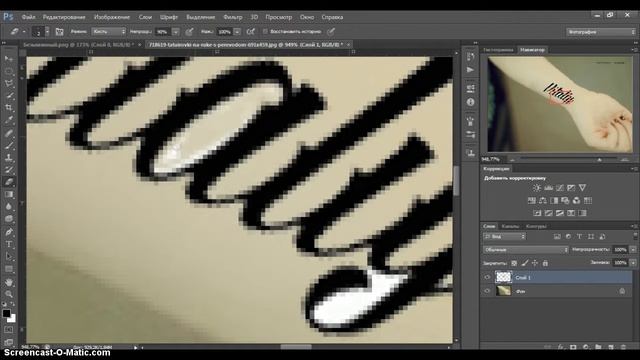This screenshot has height=360, width=640.
Task: Open the tool preset picker arrow
Action: pyautogui.click(x=24, y=31)
